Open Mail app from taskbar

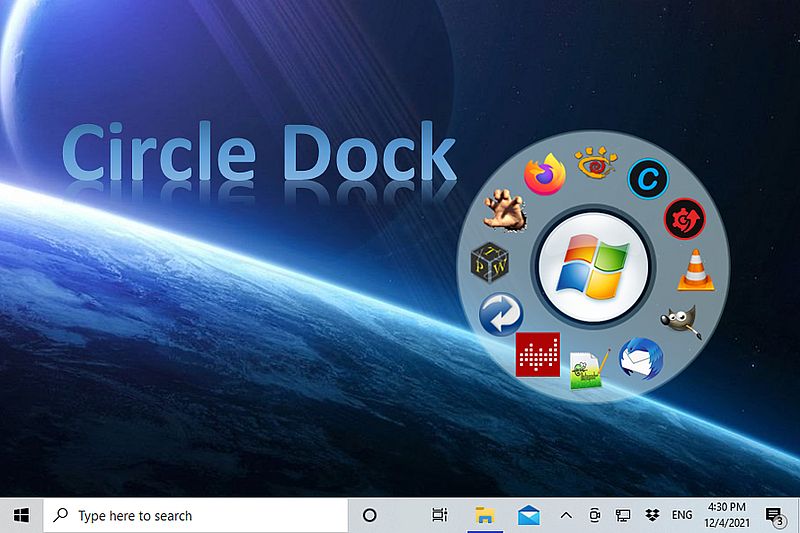tap(529, 516)
